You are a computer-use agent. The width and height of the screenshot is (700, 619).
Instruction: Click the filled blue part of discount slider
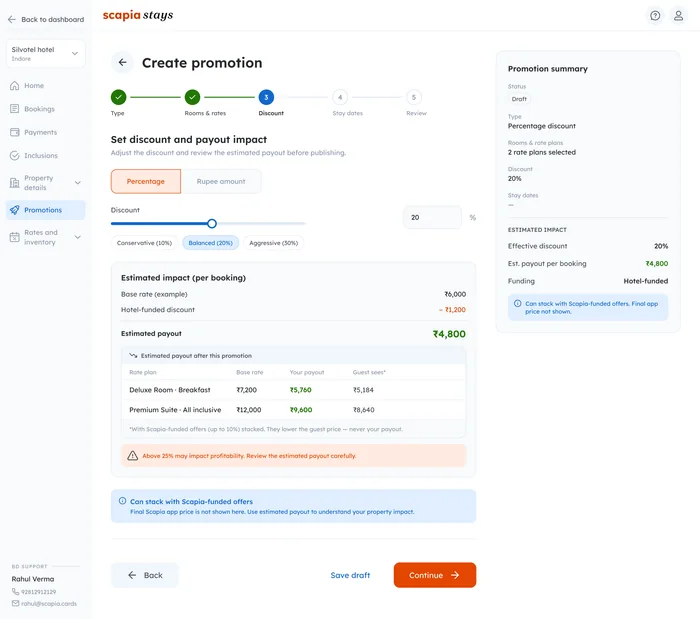159,223
